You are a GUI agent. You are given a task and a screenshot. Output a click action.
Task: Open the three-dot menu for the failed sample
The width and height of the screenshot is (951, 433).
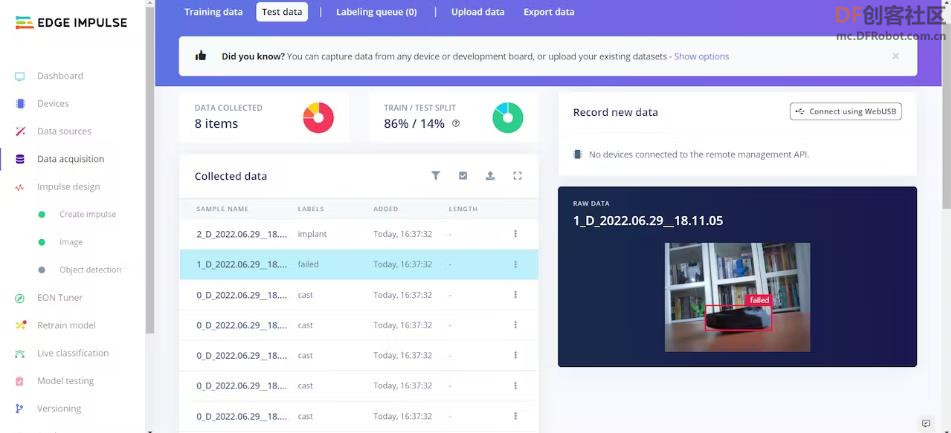click(516, 264)
